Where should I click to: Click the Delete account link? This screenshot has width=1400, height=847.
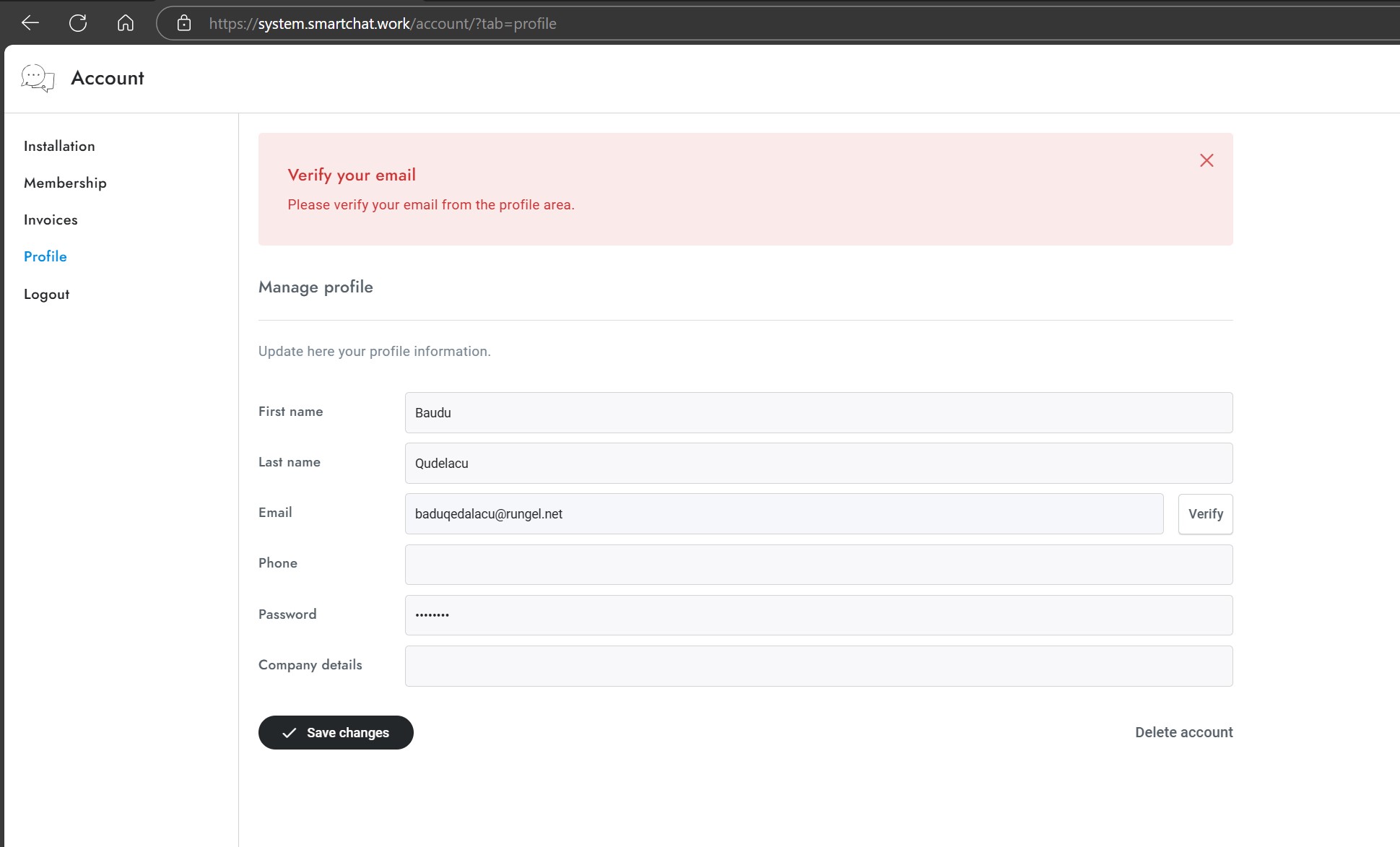(1183, 732)
